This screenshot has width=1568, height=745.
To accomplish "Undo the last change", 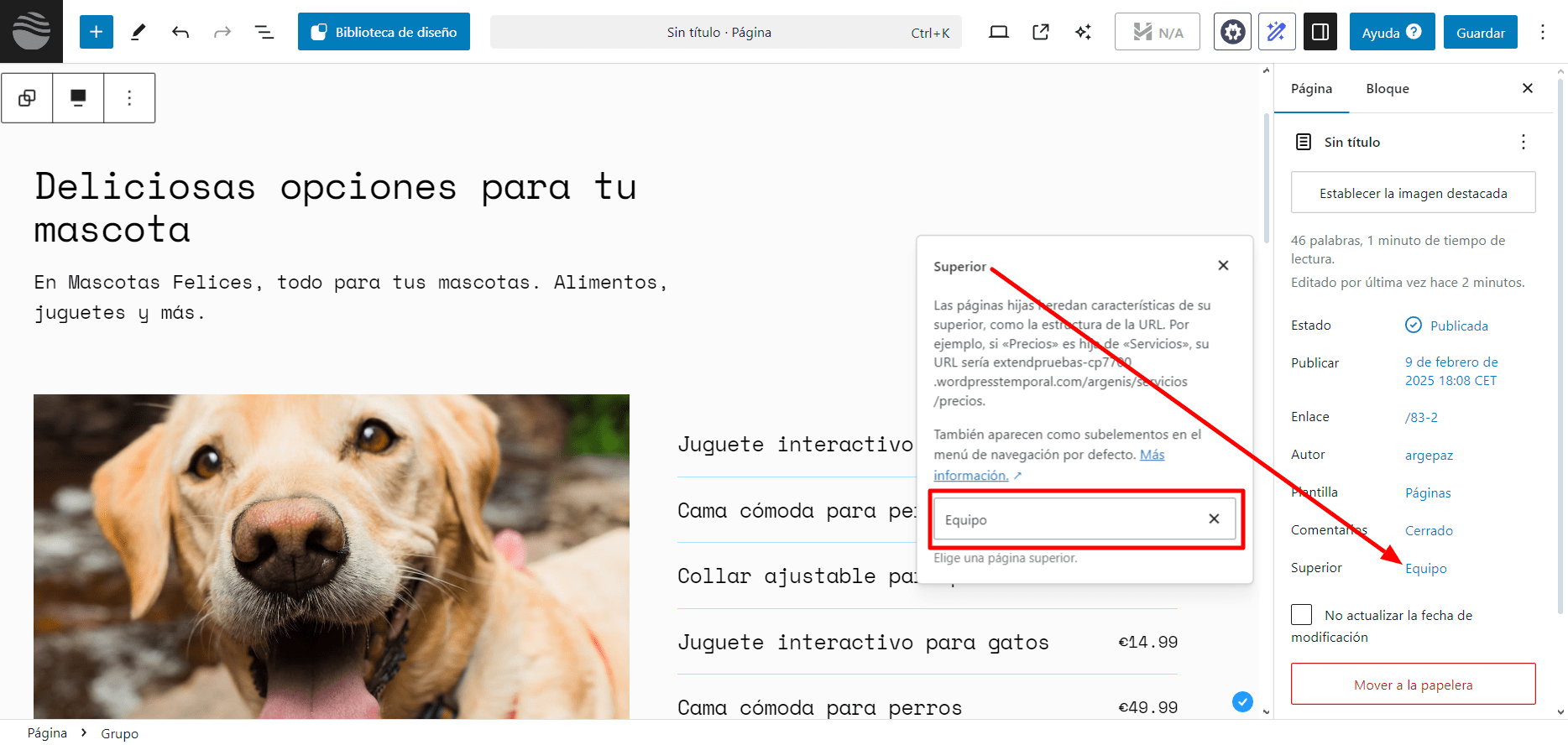I will tap(180, 32).
